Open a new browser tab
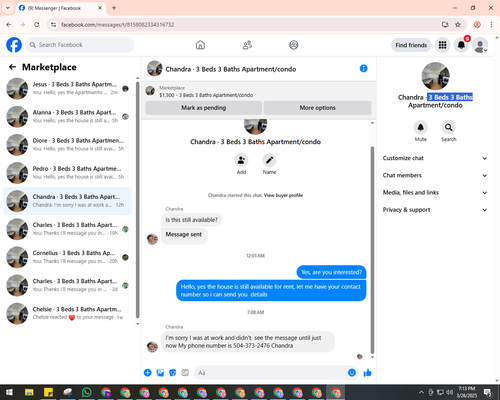Image resolution: width=500 pixels, height=400 pixels. click(114, 8)
